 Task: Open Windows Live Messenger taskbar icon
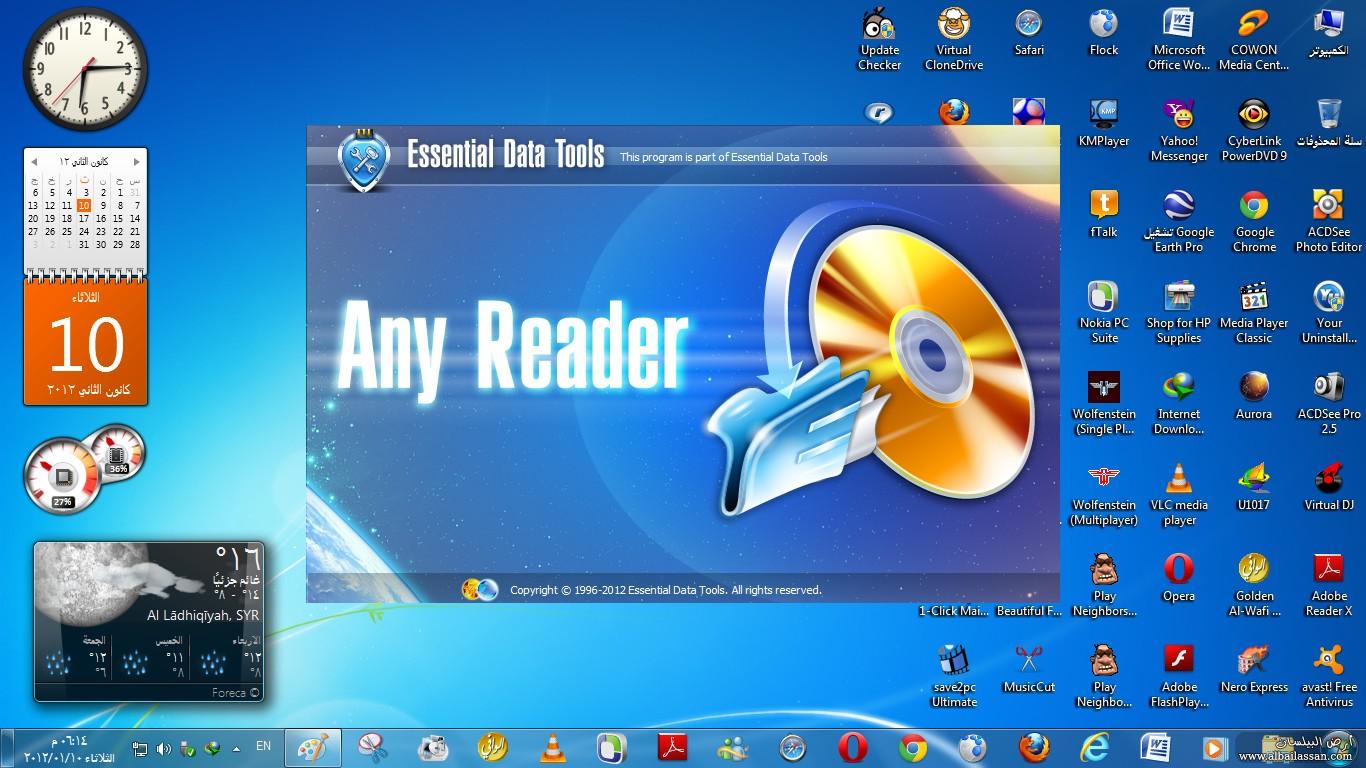(732, 748)
